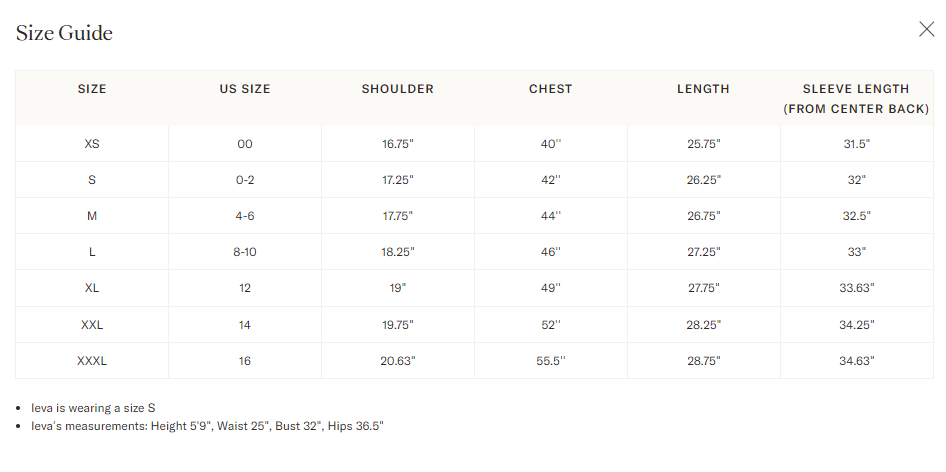The width and height of the screenshot is (946, 472).
Task: Click the Size Guide heading
Action: 64,33
